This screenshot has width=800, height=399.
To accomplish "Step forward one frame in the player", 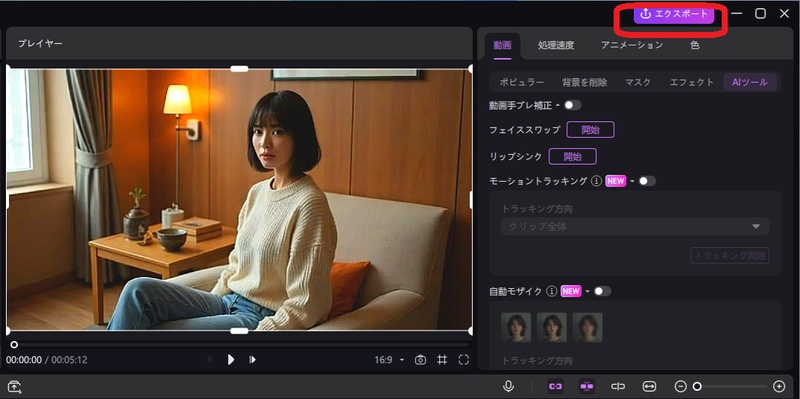I will [x=252, y=360].
